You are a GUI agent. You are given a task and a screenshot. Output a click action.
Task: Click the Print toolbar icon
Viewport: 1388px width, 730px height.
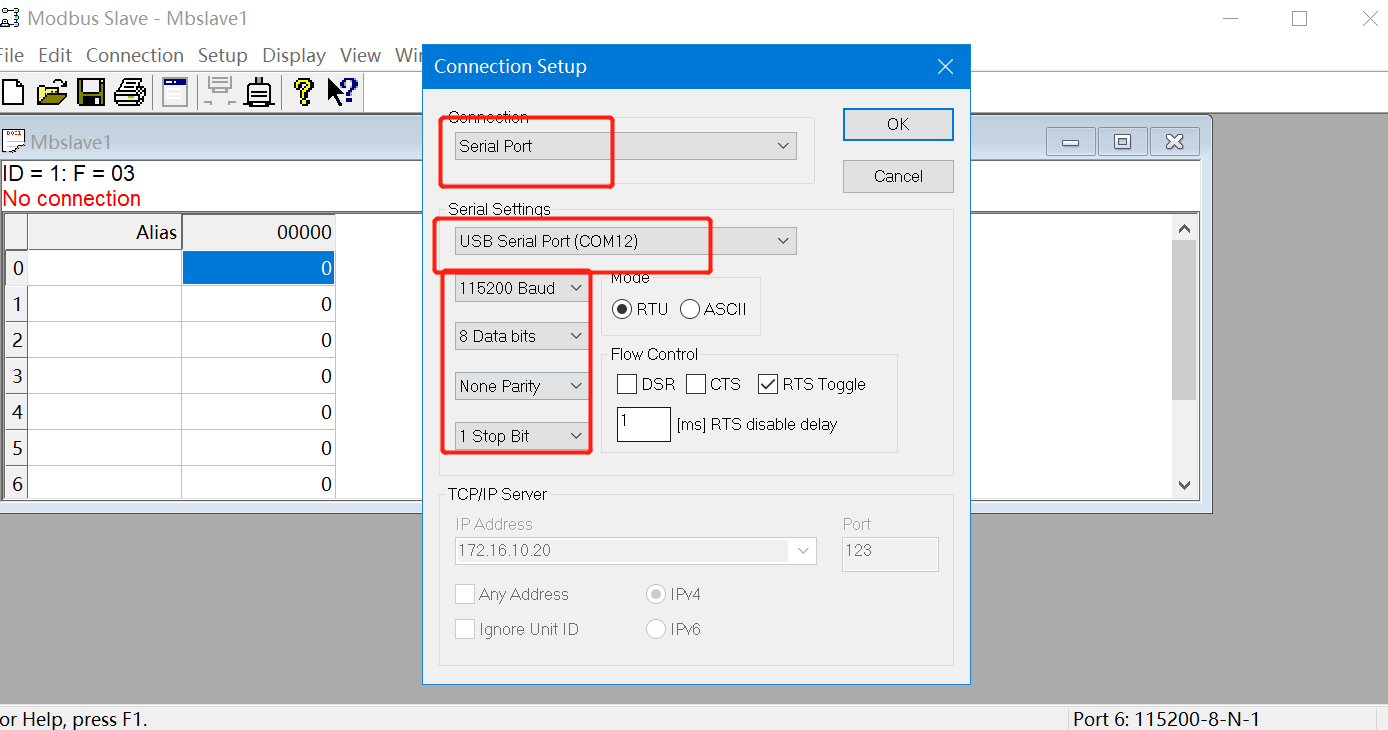[x=130, y=92]
